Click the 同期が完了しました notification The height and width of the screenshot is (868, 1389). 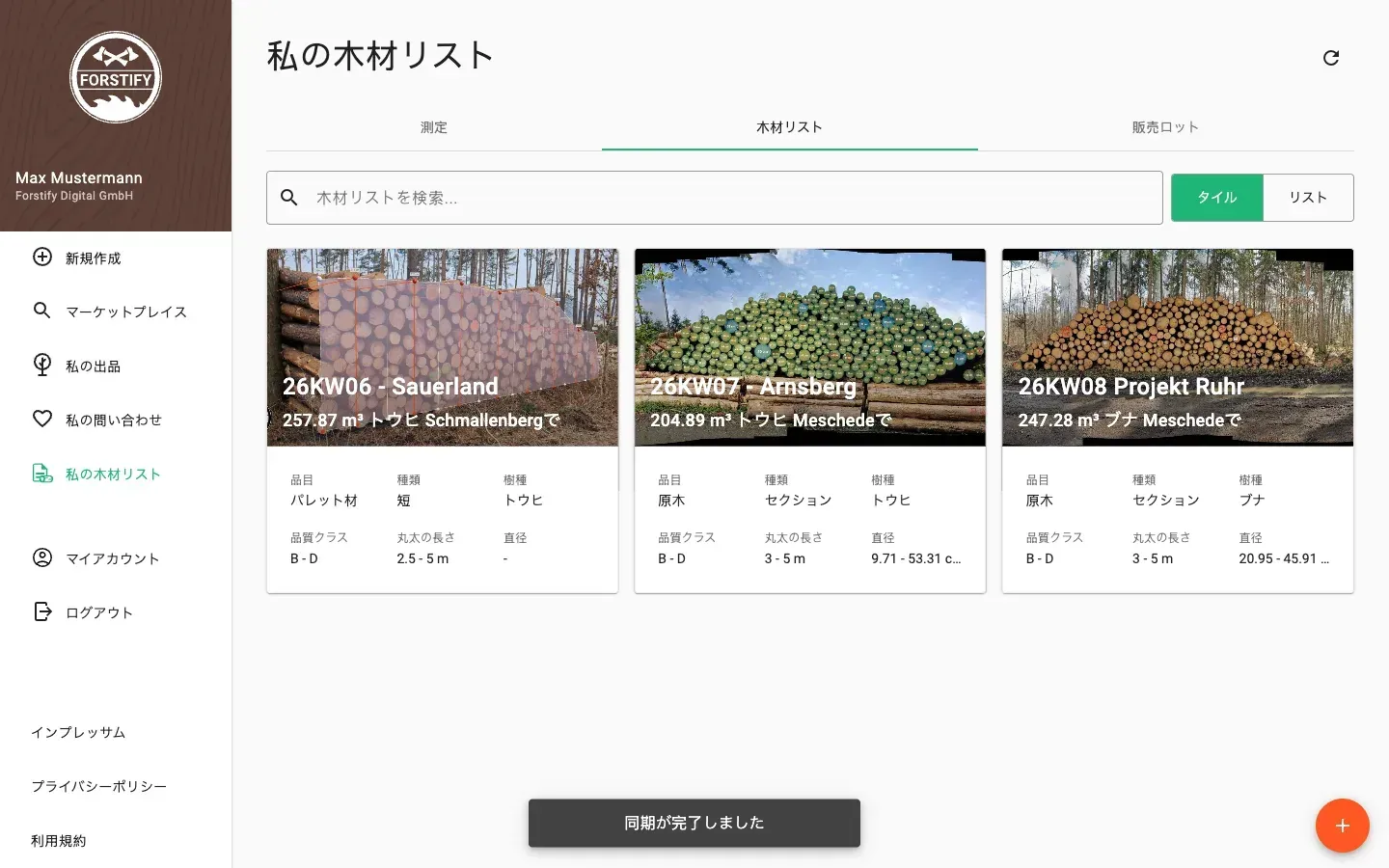point(694,823)
